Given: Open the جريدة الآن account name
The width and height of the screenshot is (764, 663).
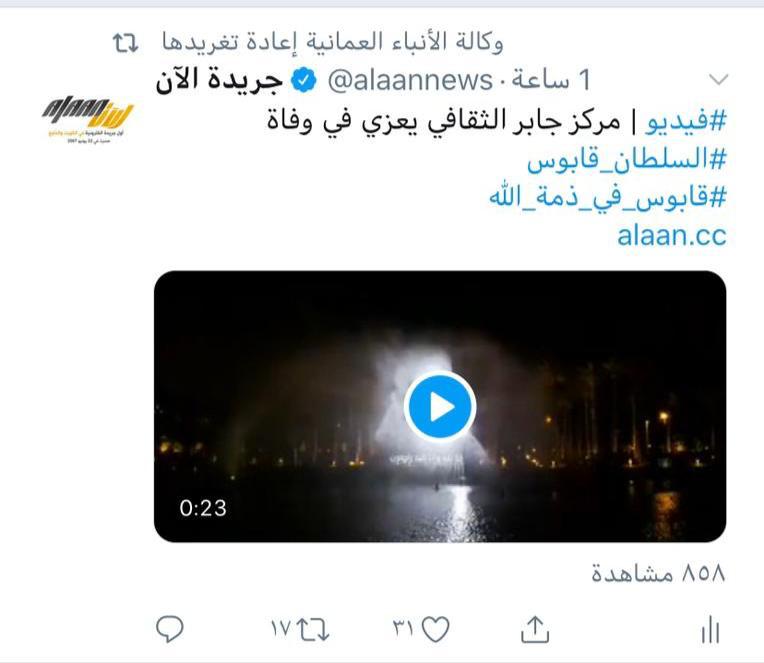Looking at the screenshot, I should [219, 79].
